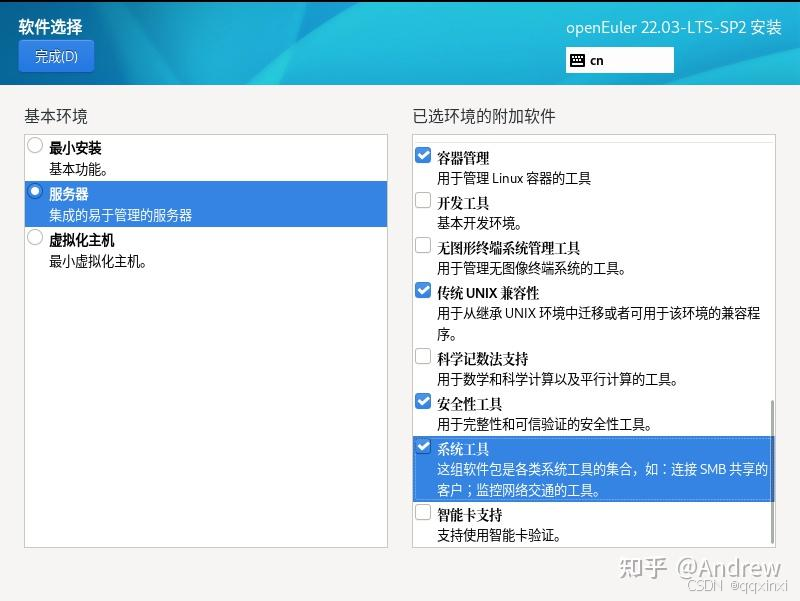Uncheck 传统 UNIX 兼容性 checkbox
This screenshot has width=800, height=601.
pos(423,290)
